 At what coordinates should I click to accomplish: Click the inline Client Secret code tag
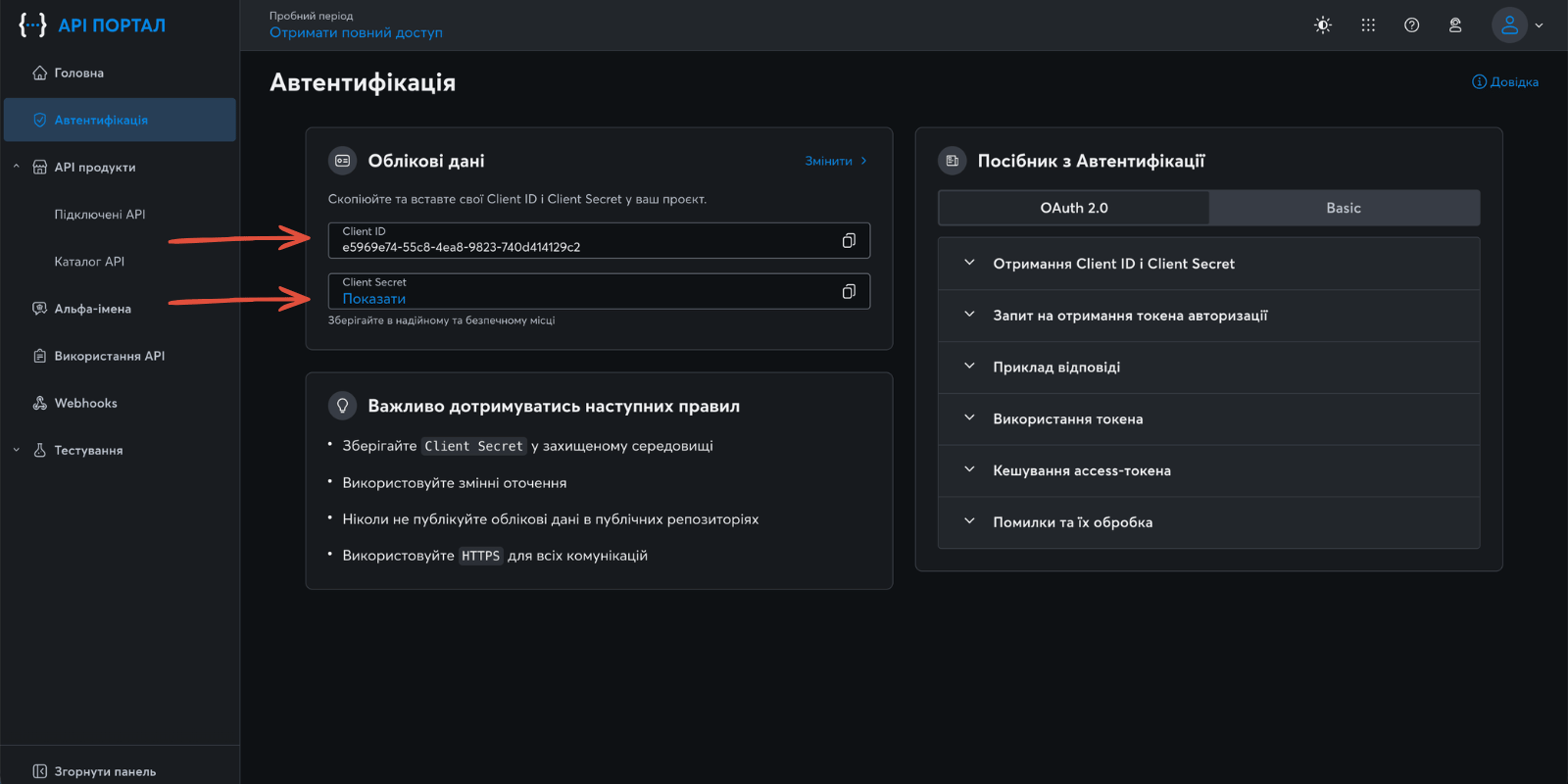[474, 446]
